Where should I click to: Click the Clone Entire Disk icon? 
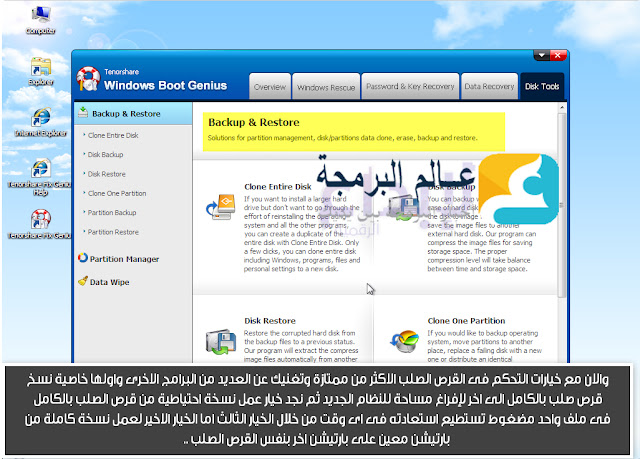[221, 207]
